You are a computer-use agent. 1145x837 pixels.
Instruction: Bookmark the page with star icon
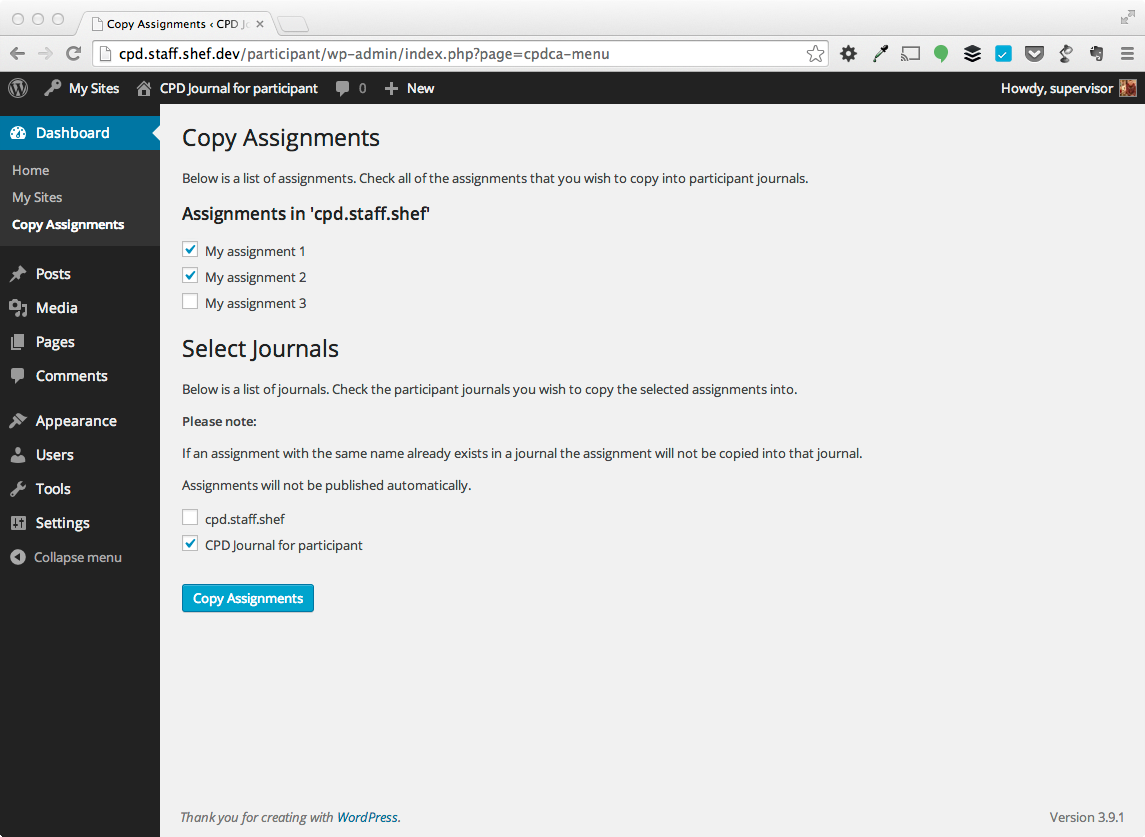(x=816, y=53)
